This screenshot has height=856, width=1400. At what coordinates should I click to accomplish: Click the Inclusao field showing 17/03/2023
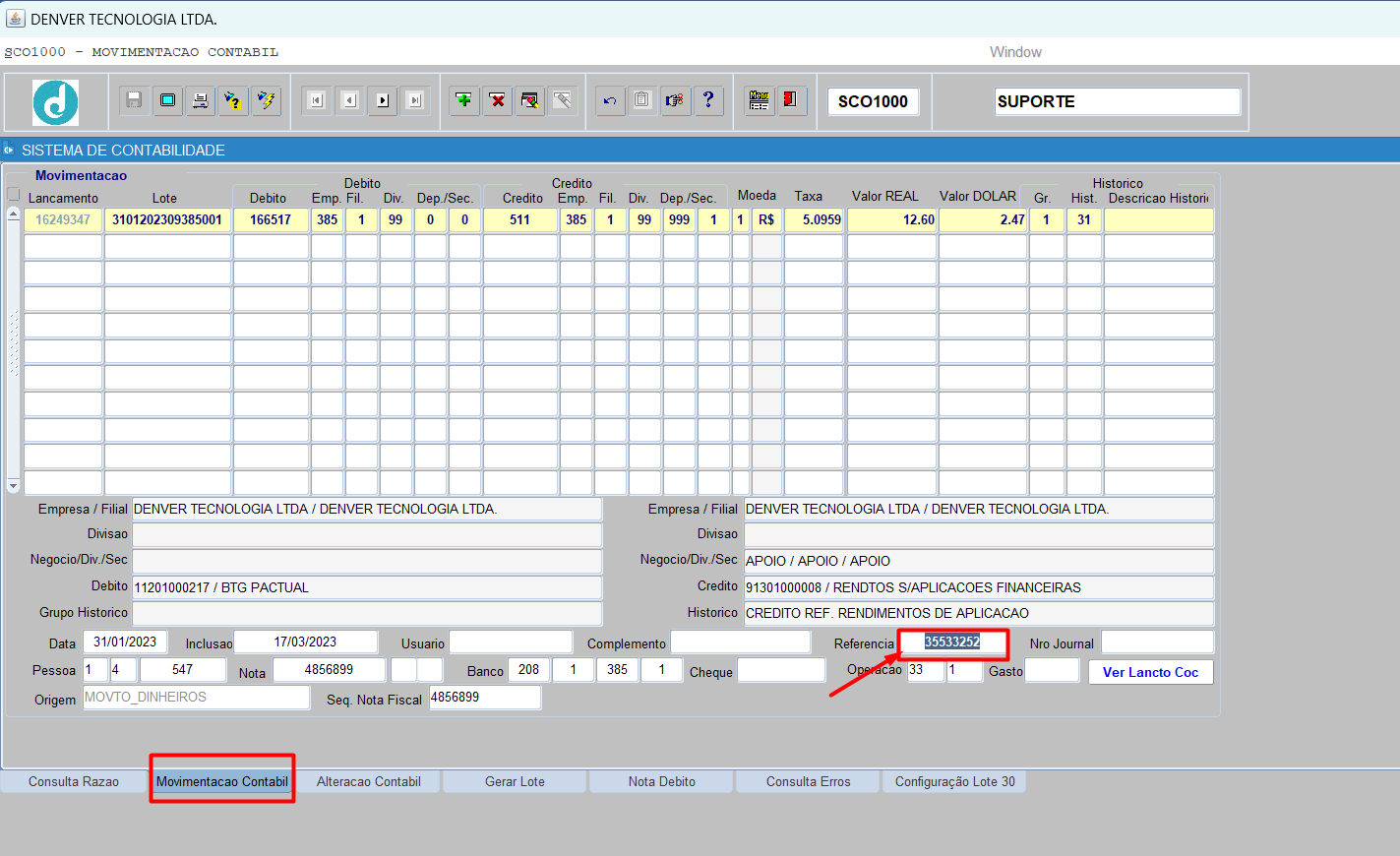click(306, 642)
